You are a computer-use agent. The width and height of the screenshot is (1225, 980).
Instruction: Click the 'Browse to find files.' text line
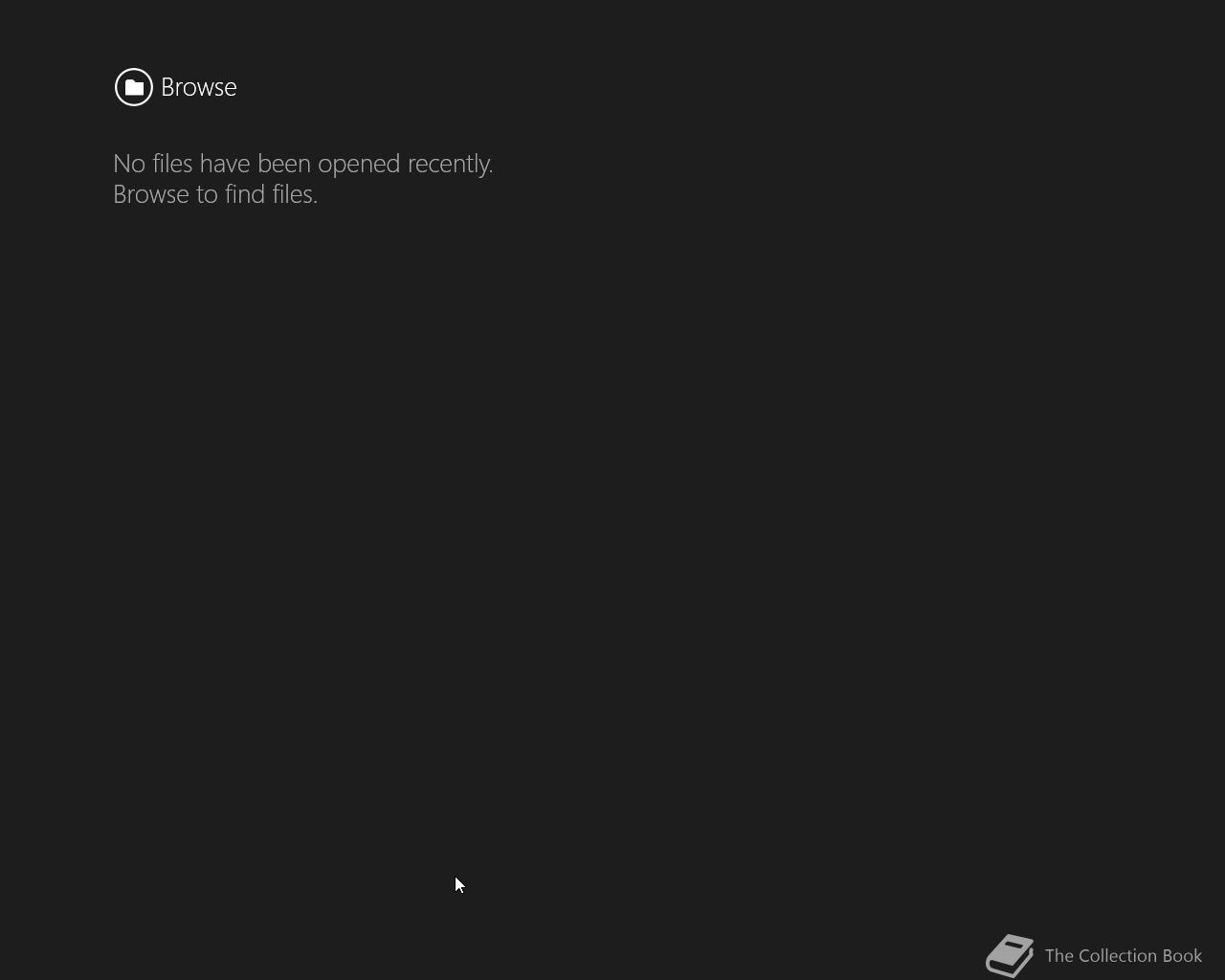pyautogui.click(x=215, y=194)
